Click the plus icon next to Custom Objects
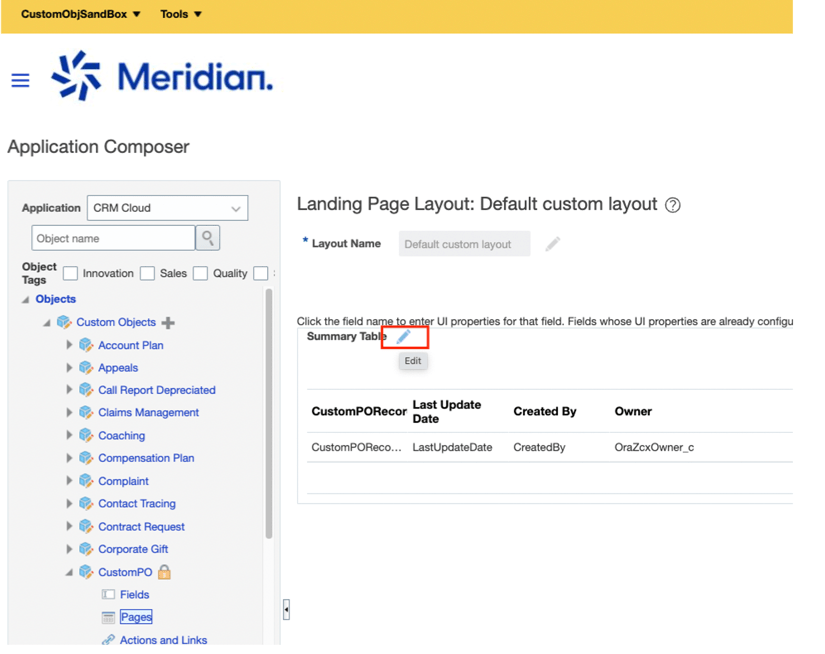This screenshot has height=654, width=825. 168,323
